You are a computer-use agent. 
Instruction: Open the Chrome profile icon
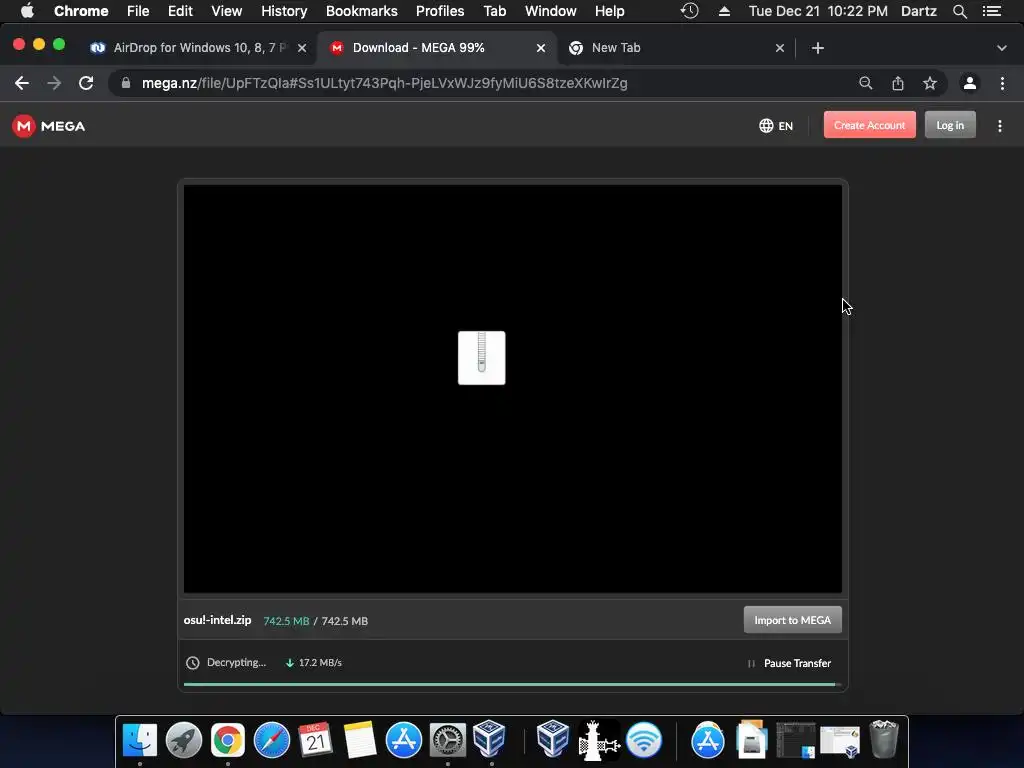pyautogui.click(x=970, y=83)
